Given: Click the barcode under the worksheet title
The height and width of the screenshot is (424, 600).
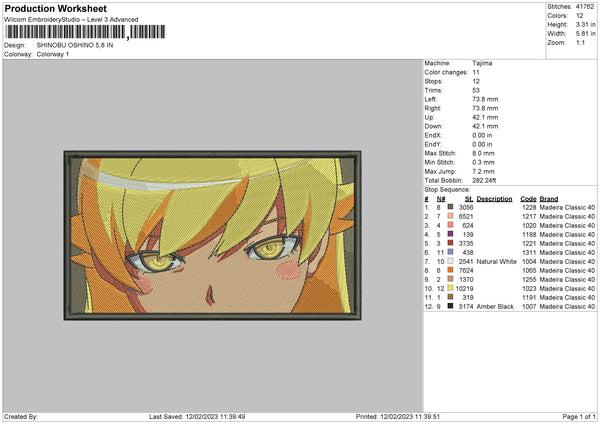Looking at the screenshot, I should (x=85, y=32).
